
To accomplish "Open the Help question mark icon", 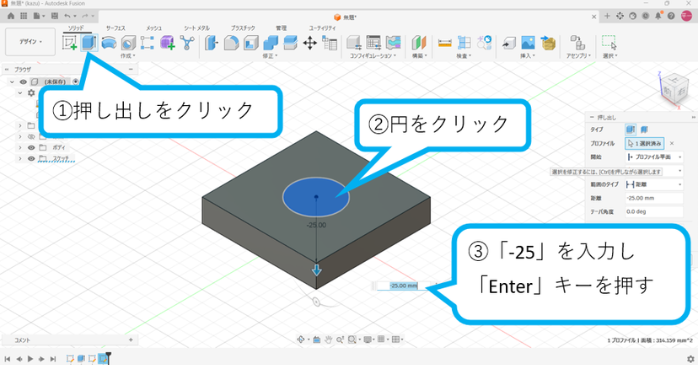I will click(671, 16).
